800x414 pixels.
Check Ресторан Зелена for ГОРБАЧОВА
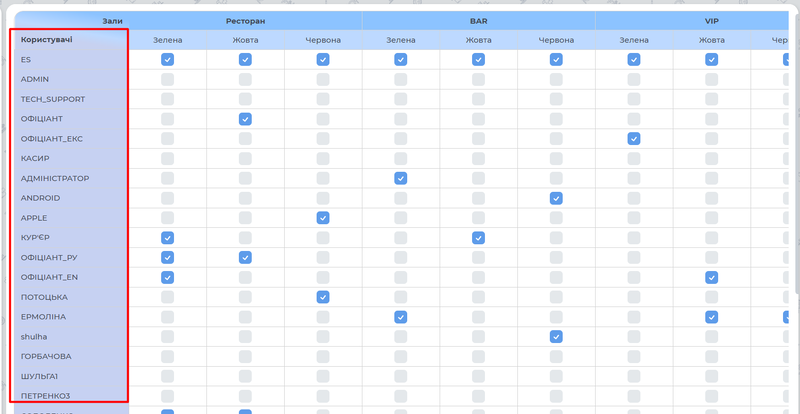click(x=167, y=357)
